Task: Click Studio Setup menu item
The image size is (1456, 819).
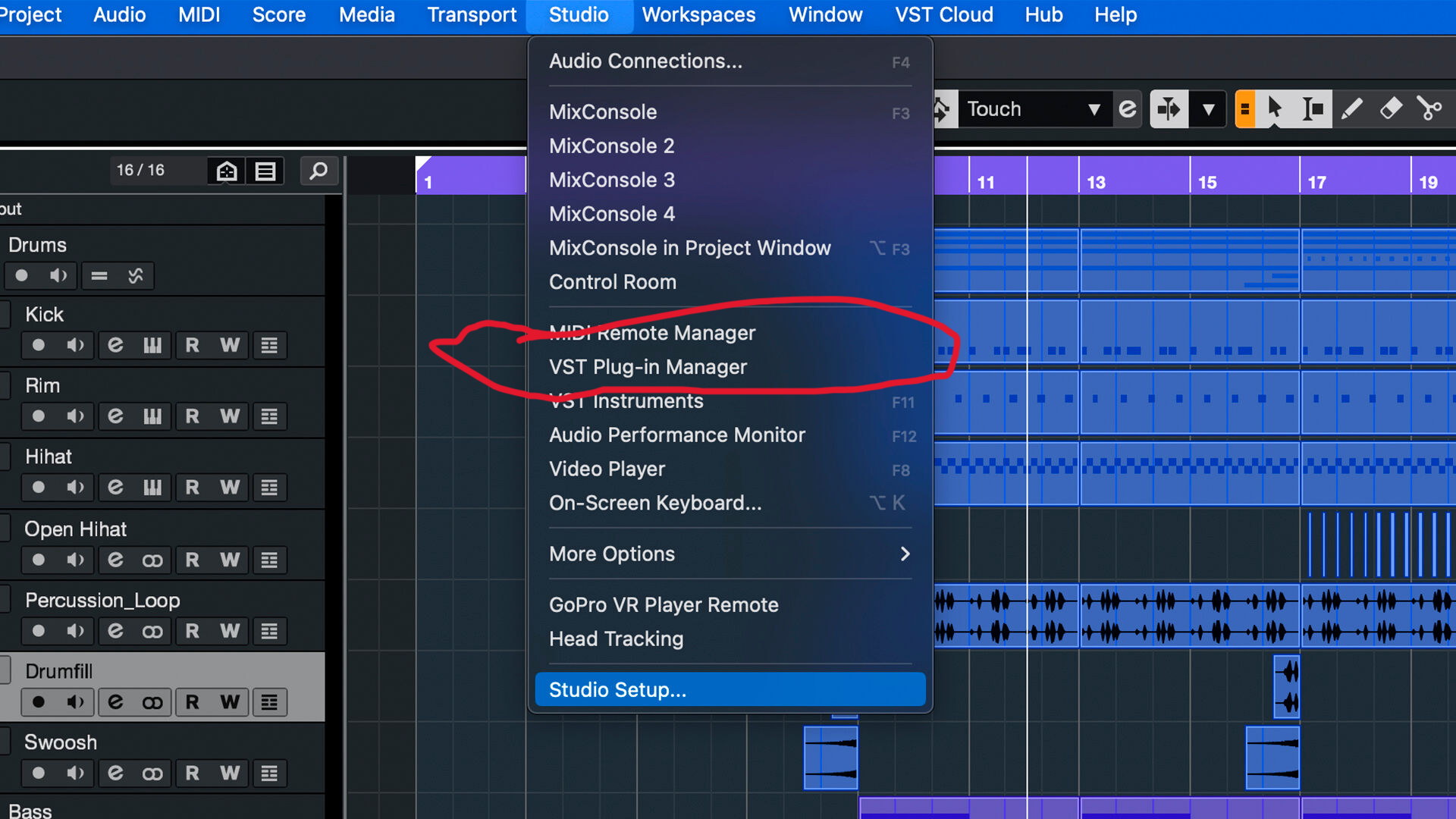Action: 730,690
